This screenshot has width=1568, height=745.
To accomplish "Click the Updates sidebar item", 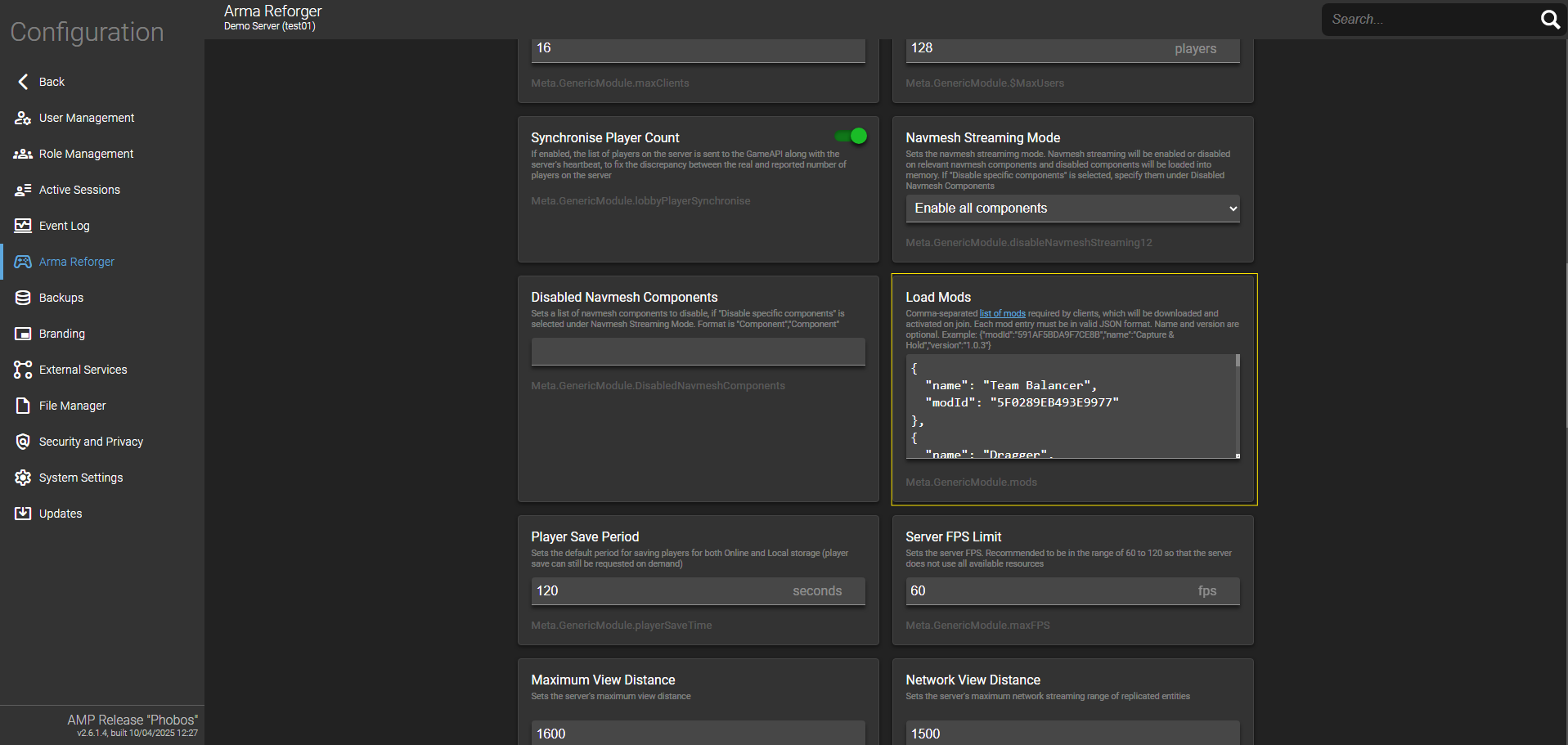I will click(x=102, y=514).
